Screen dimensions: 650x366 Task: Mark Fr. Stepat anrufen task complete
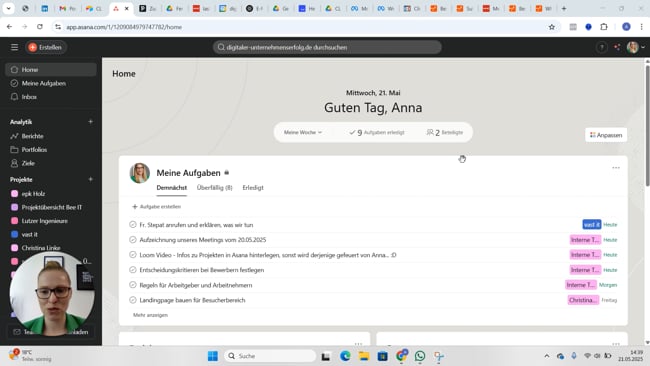tap(133, 225)
